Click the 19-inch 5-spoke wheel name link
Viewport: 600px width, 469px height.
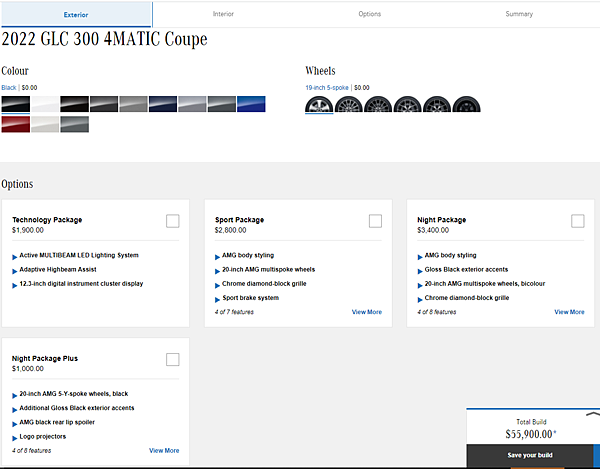(327, 88)
